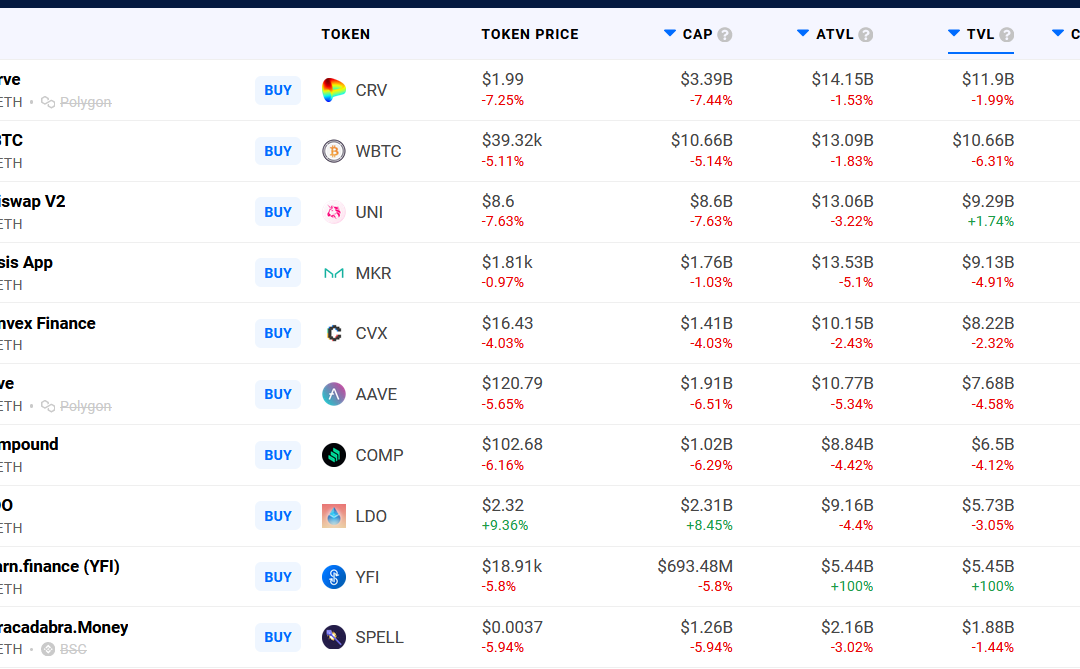The height and width of the screenshot is (669, 1080).
Task: Click the sort arrow right of the TVL column
Action: 1058,33
